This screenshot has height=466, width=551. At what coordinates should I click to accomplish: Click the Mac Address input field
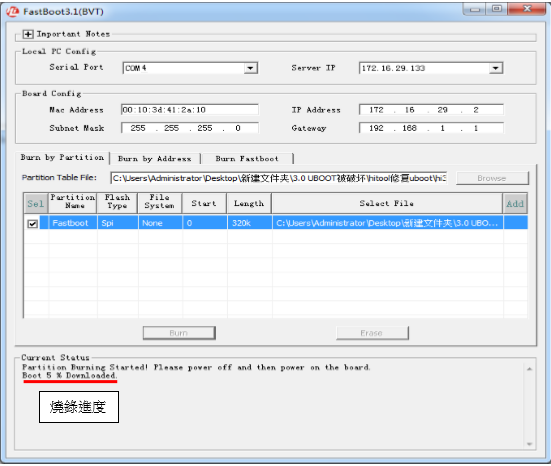click(190, 110)
